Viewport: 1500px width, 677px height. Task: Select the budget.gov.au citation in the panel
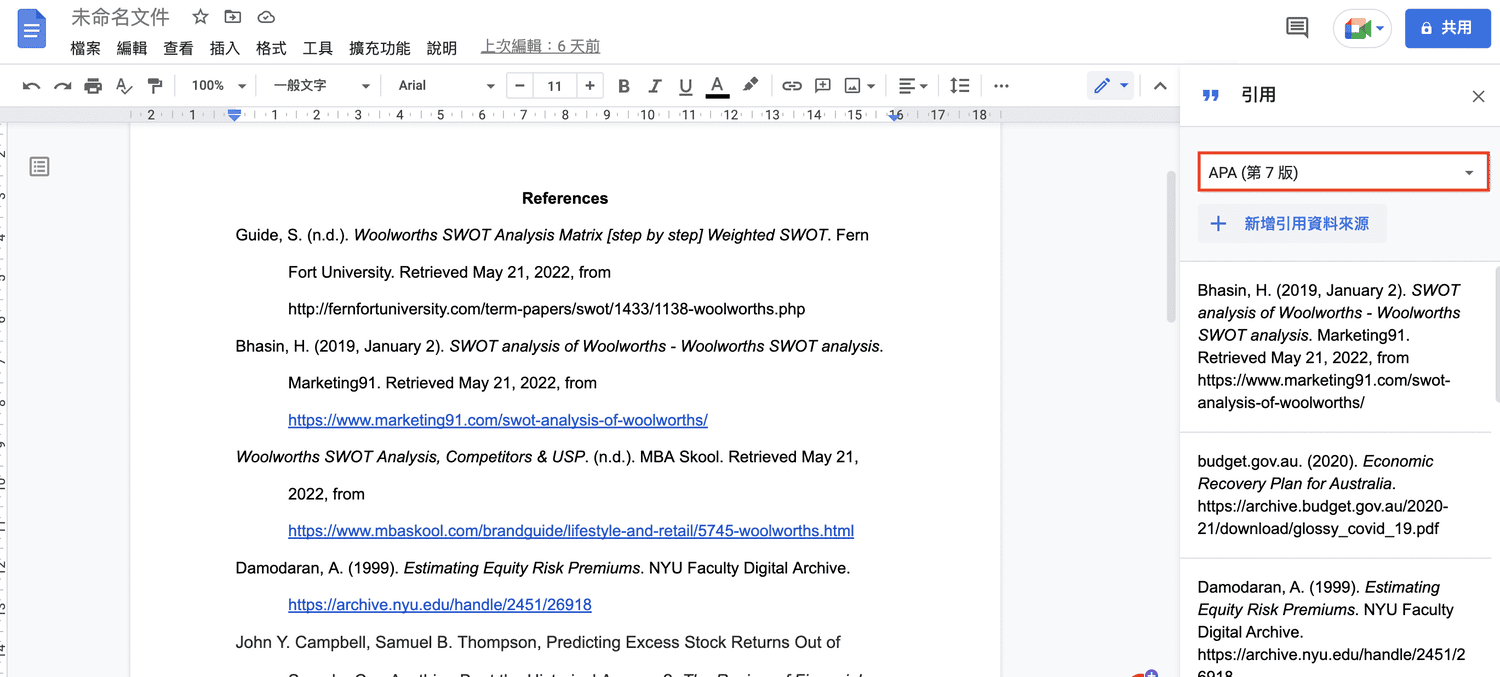[1334, 495]
